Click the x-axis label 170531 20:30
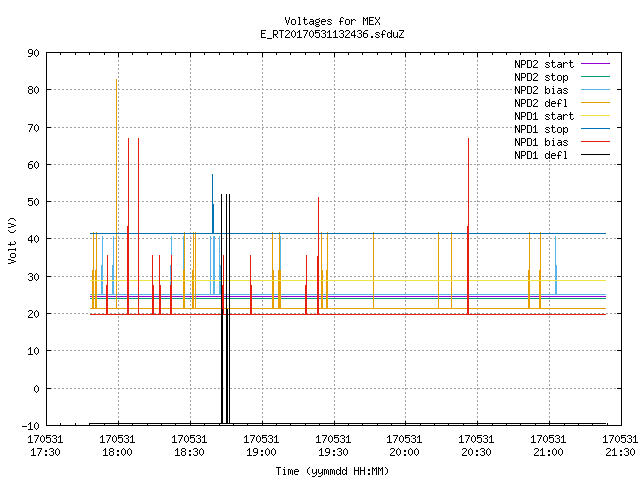Viewport: 640px width, 480px height. coord(476,446)
